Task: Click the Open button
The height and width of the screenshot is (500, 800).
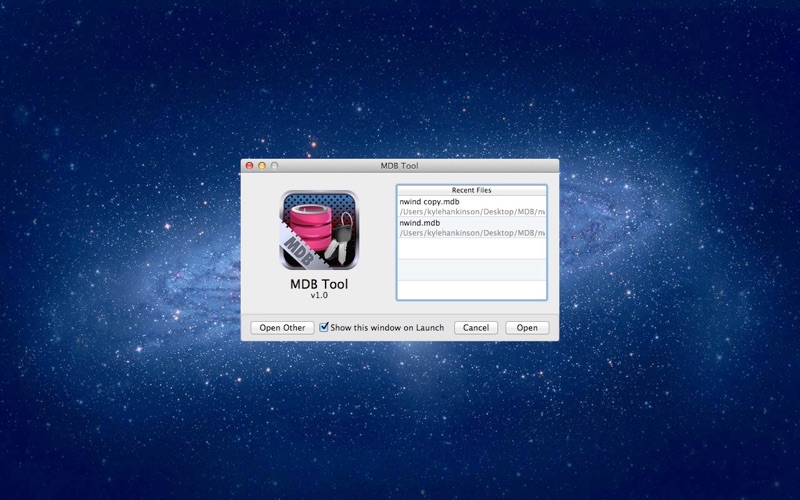Action: (527, 328)
